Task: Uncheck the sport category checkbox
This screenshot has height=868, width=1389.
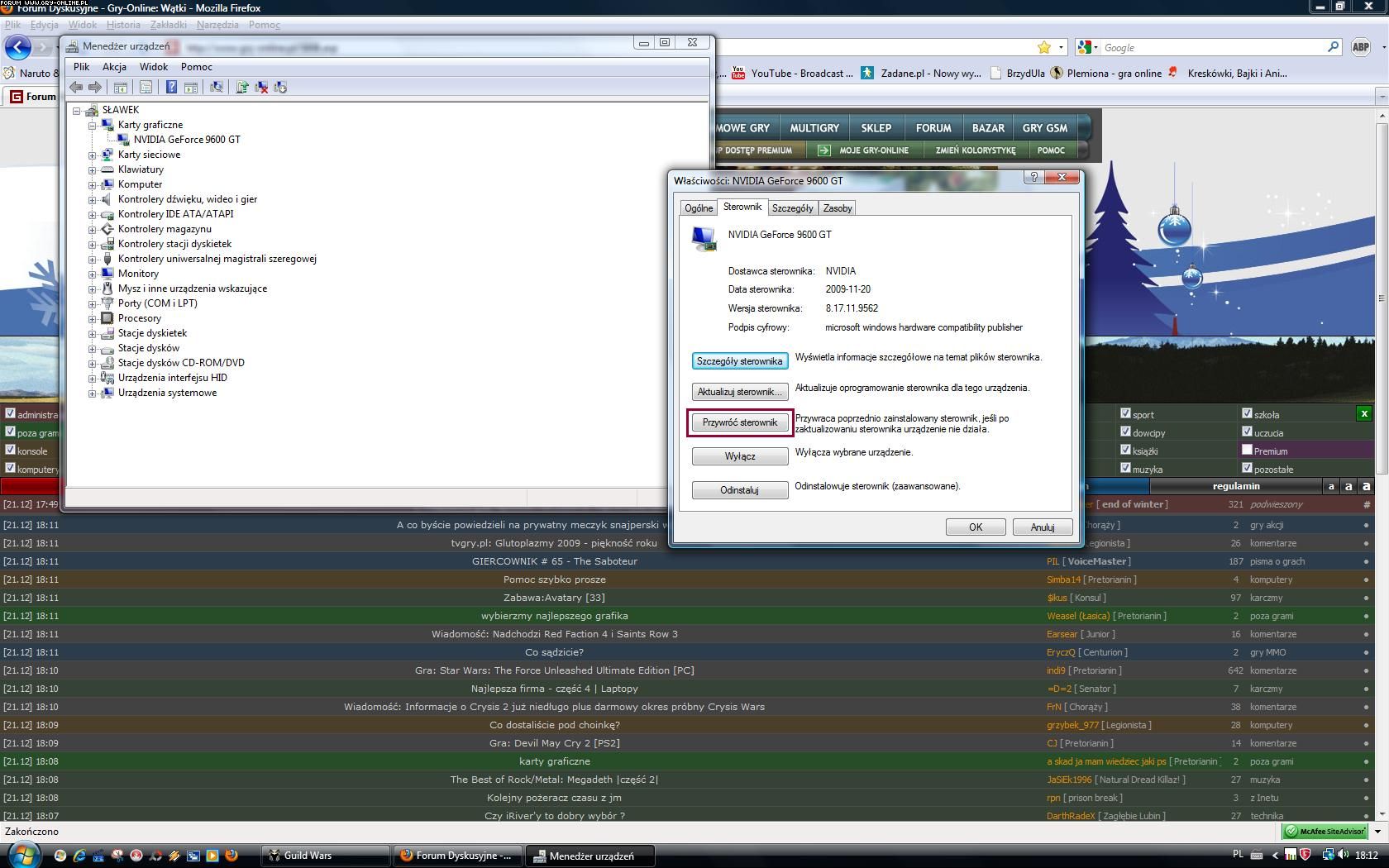Action: pos(1125,413)
